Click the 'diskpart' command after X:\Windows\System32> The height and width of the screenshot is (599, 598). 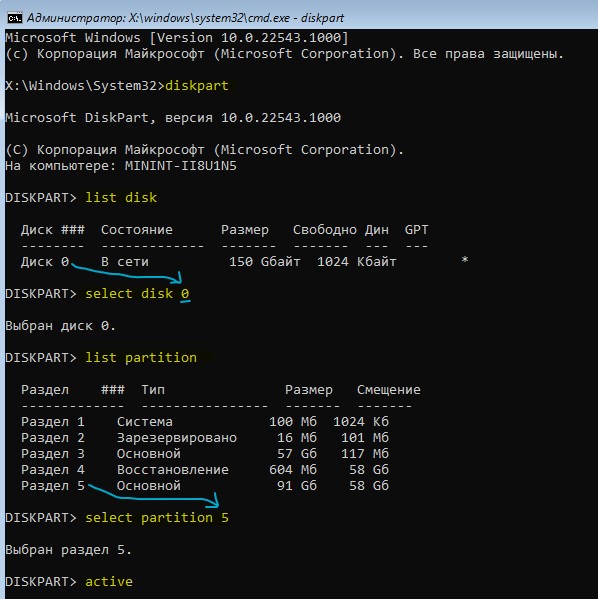pyautogui.click(x=197, y=86)
